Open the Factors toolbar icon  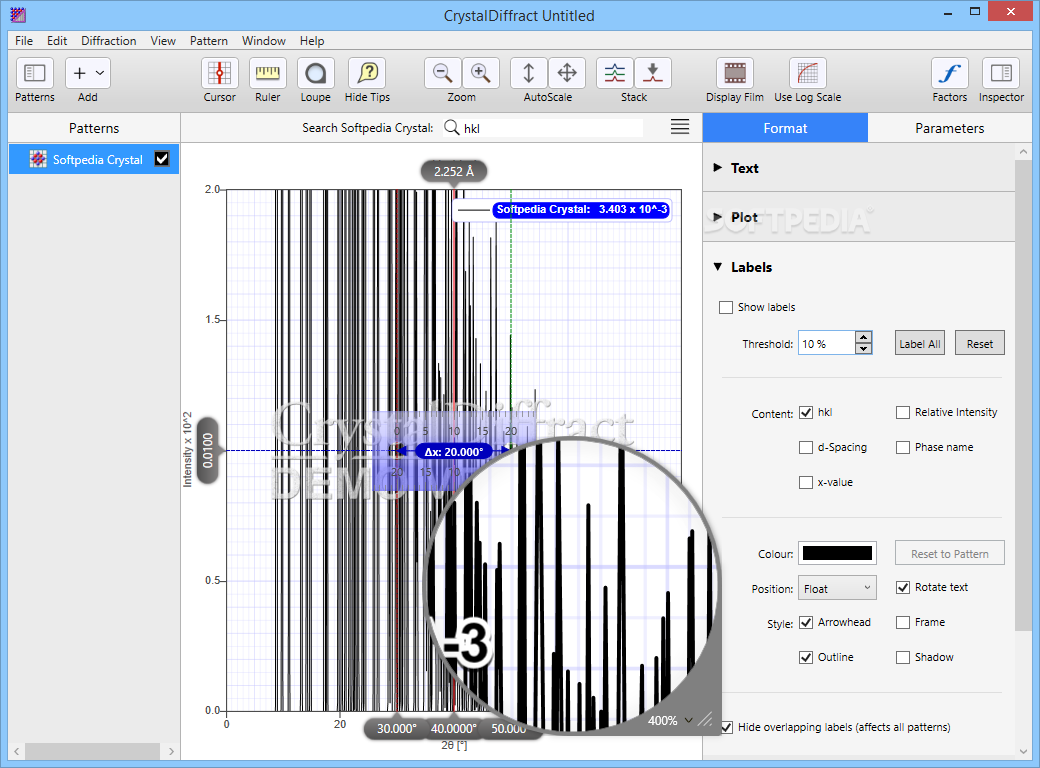(x=950, y=73)
